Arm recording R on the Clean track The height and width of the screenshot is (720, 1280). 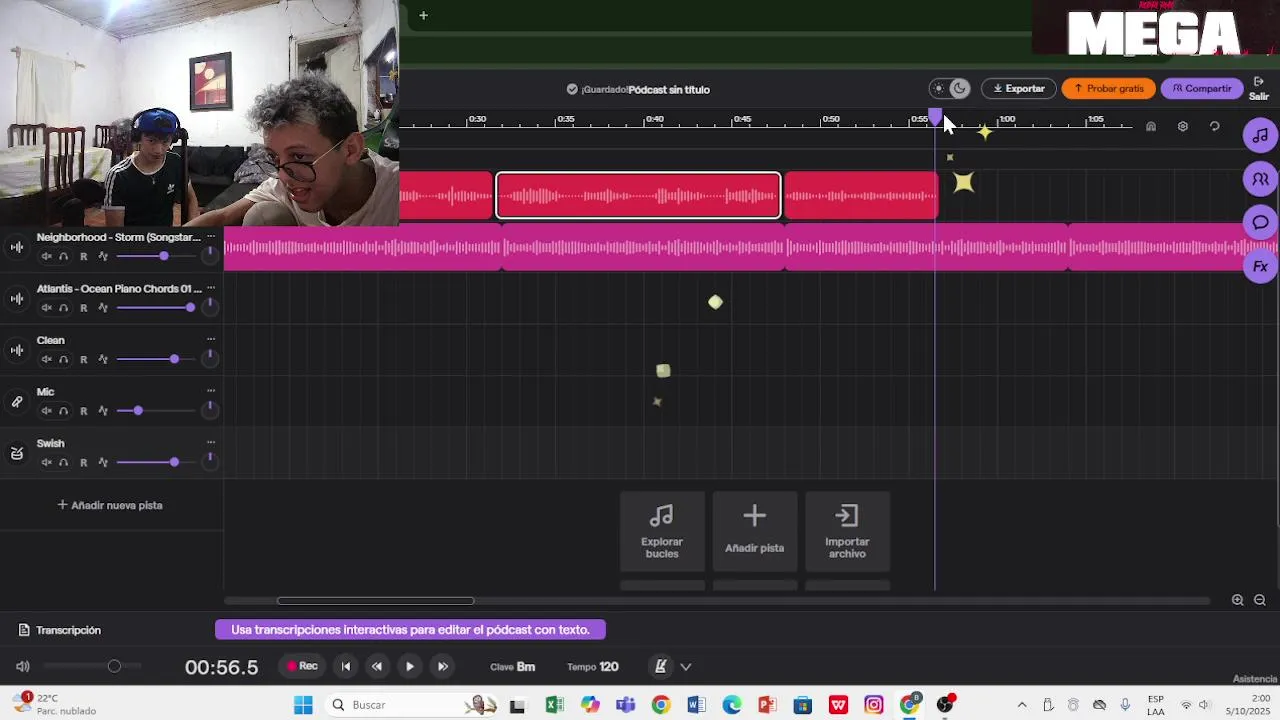(83, 359)
